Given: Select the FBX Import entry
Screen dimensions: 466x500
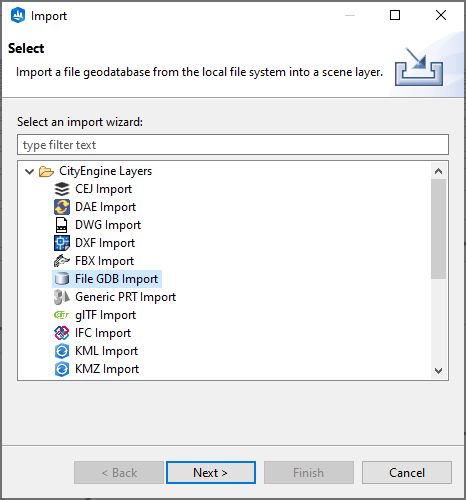Looking at the screenshot, I should click(104, 261).
